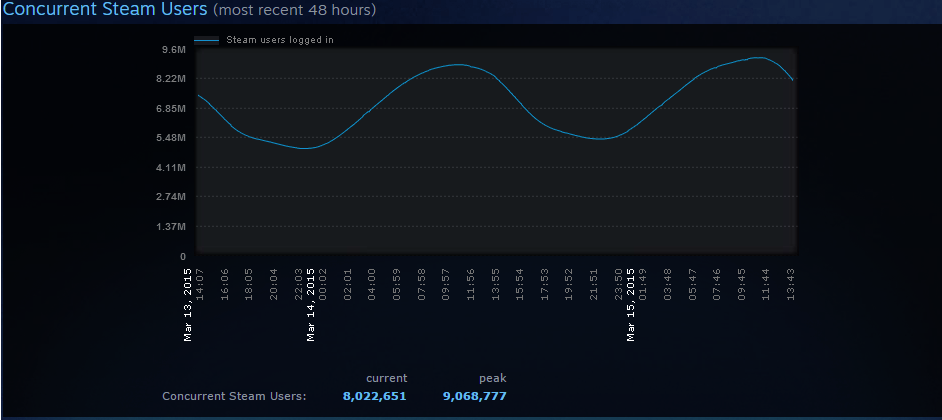Click the 21:51 time label

[594, 284]
